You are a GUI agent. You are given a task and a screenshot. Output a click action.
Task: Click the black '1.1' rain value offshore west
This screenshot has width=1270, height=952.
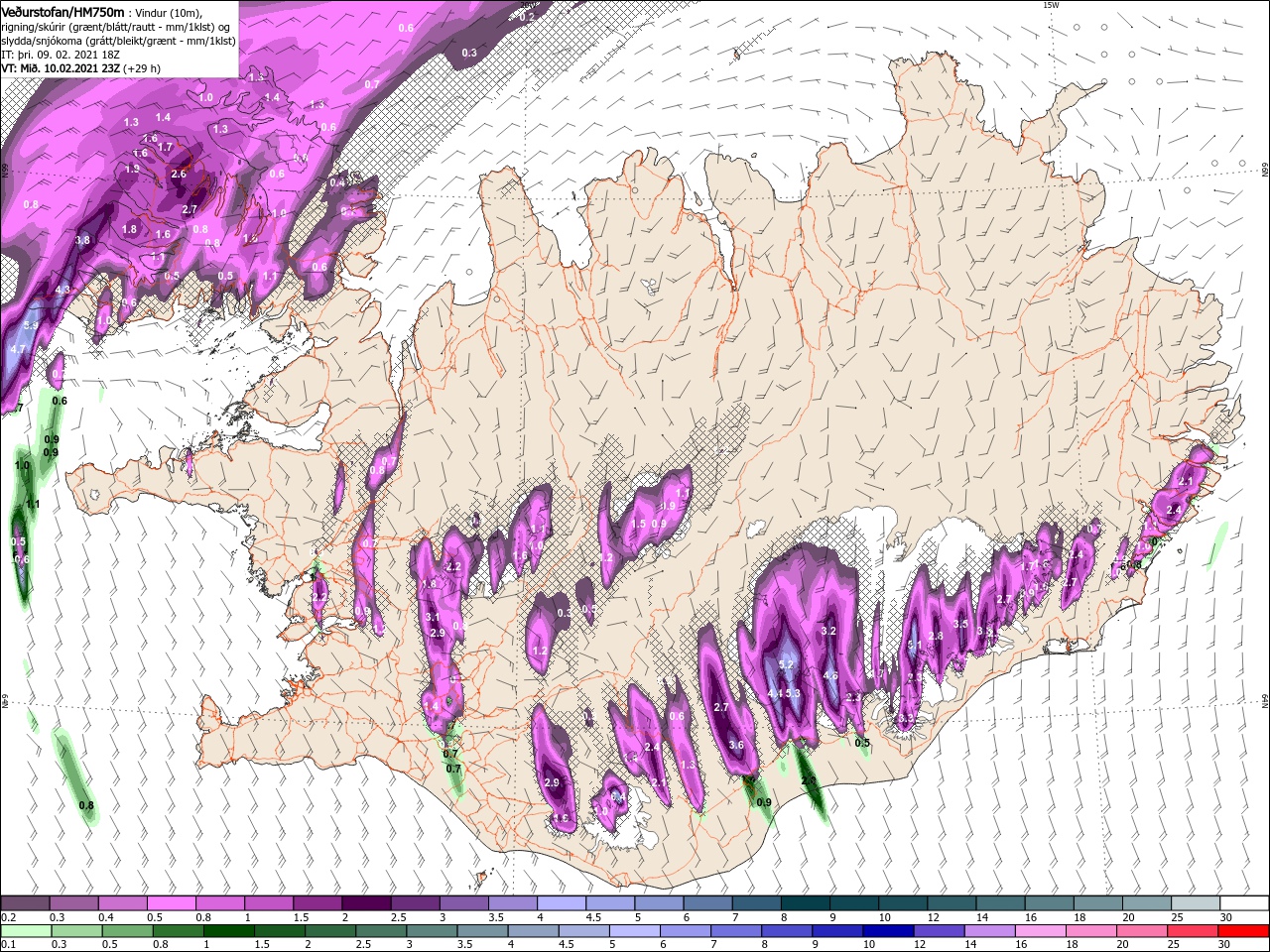(33, 505)
